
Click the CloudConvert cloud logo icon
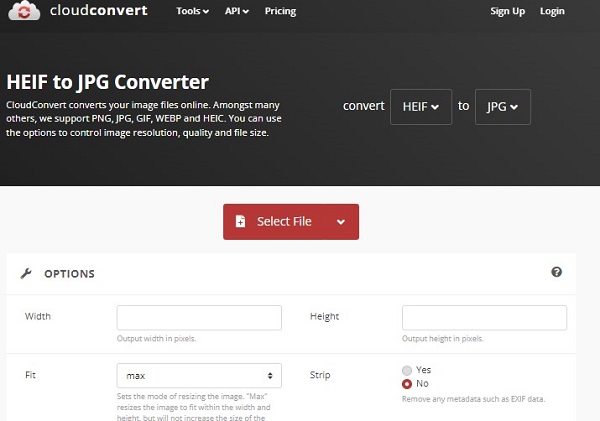(x=24, y=11)
